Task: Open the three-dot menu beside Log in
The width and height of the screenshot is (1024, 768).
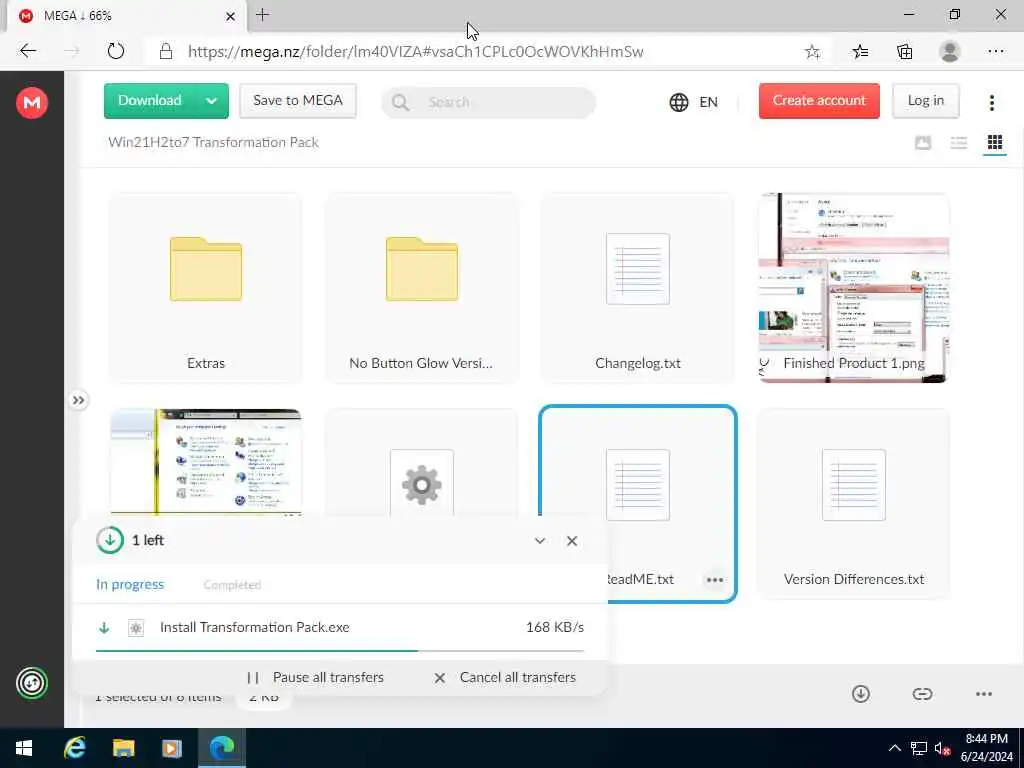Action: pos(992,103)
